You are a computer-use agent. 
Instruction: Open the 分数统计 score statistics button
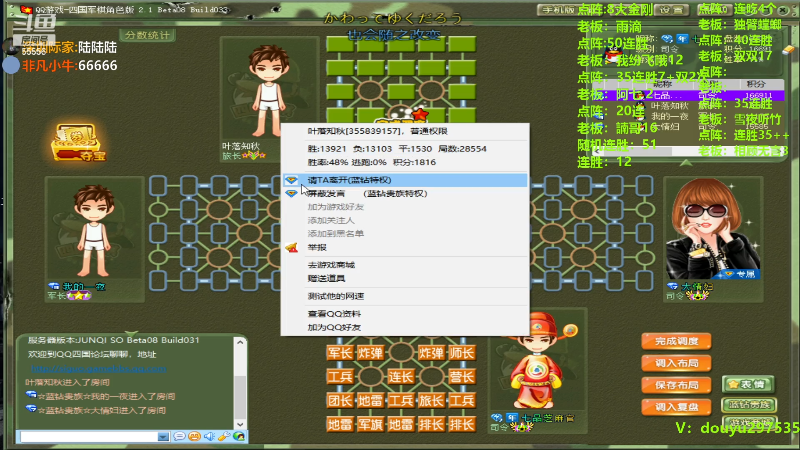point(147,35)
